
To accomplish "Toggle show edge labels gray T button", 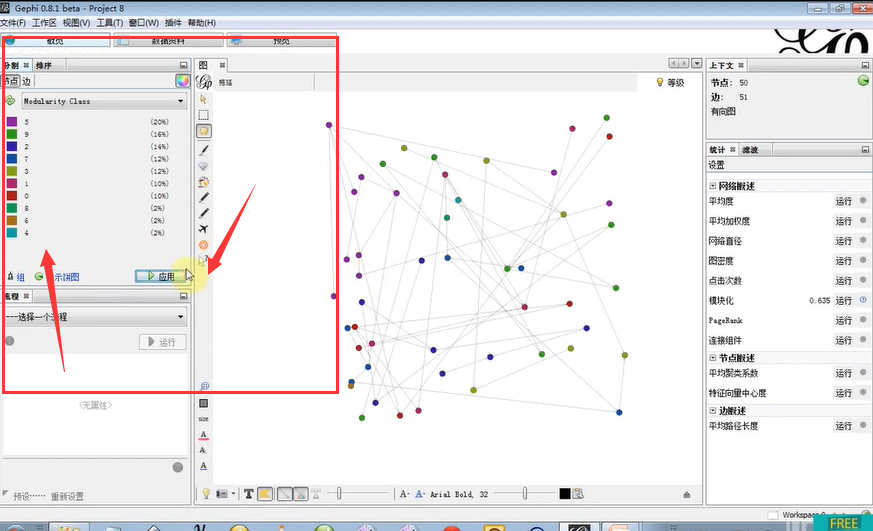I will (x=316, y=494).
